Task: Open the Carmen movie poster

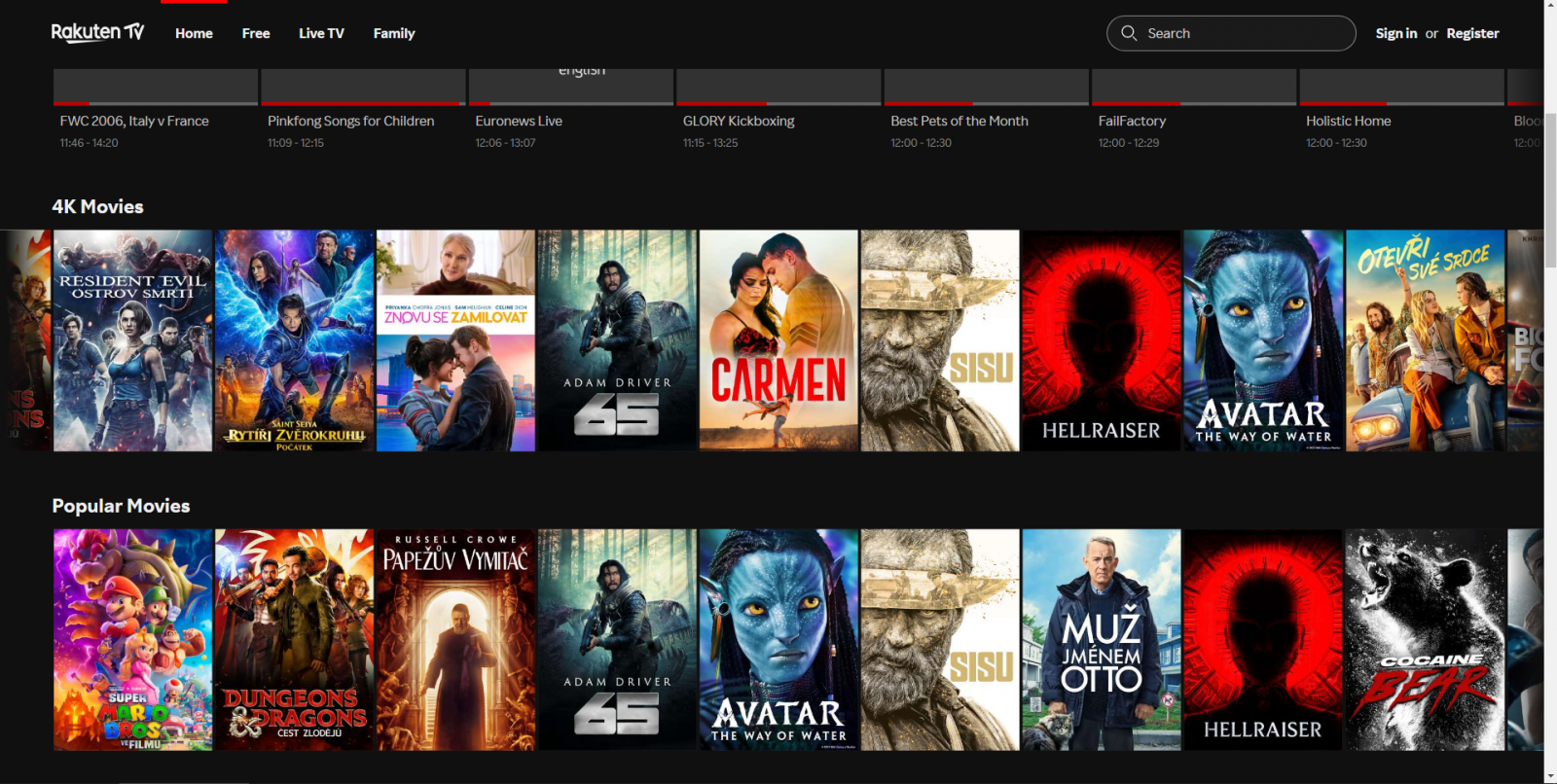Action: tap(778, 340)
